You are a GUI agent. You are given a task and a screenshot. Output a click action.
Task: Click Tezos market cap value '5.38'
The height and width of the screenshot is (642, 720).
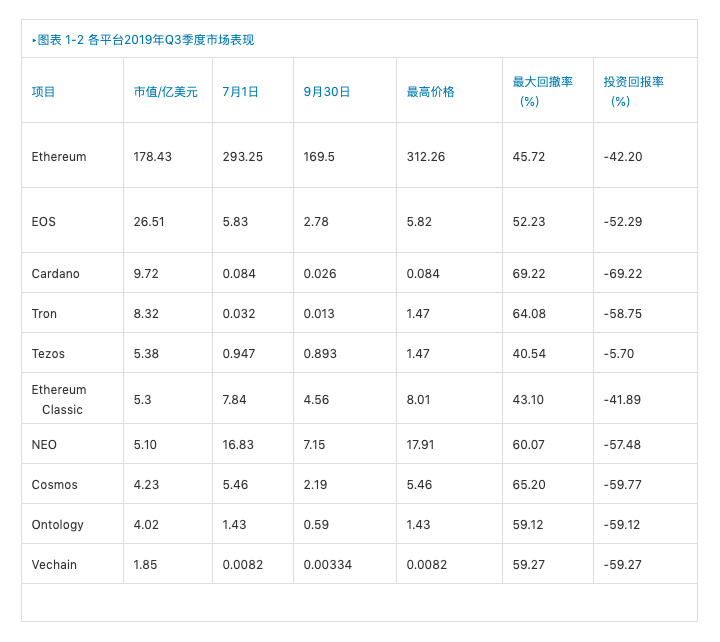coord(146,354)
